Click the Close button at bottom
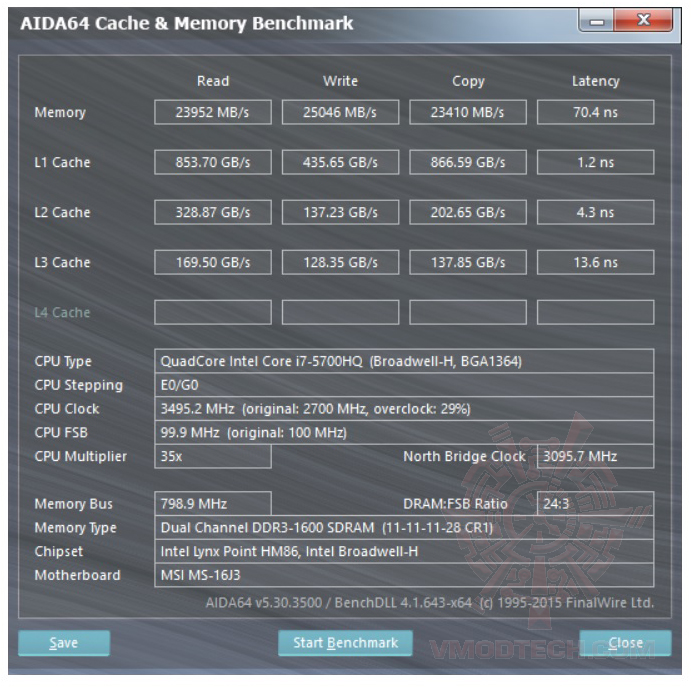Screen dimensions: 692x687 tap(625, 643)
